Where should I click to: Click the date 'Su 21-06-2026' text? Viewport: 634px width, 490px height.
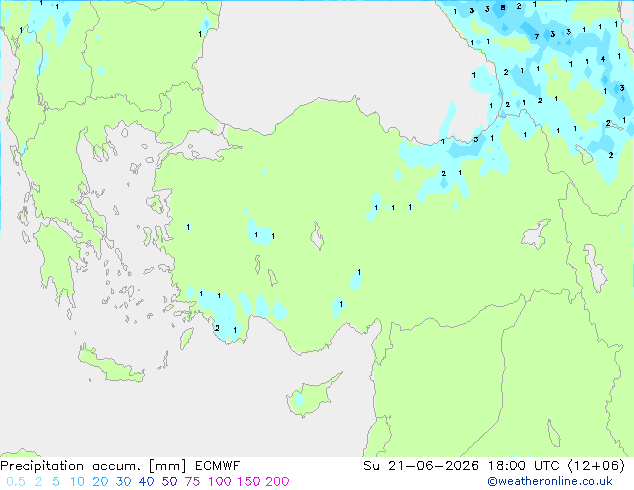421,466
